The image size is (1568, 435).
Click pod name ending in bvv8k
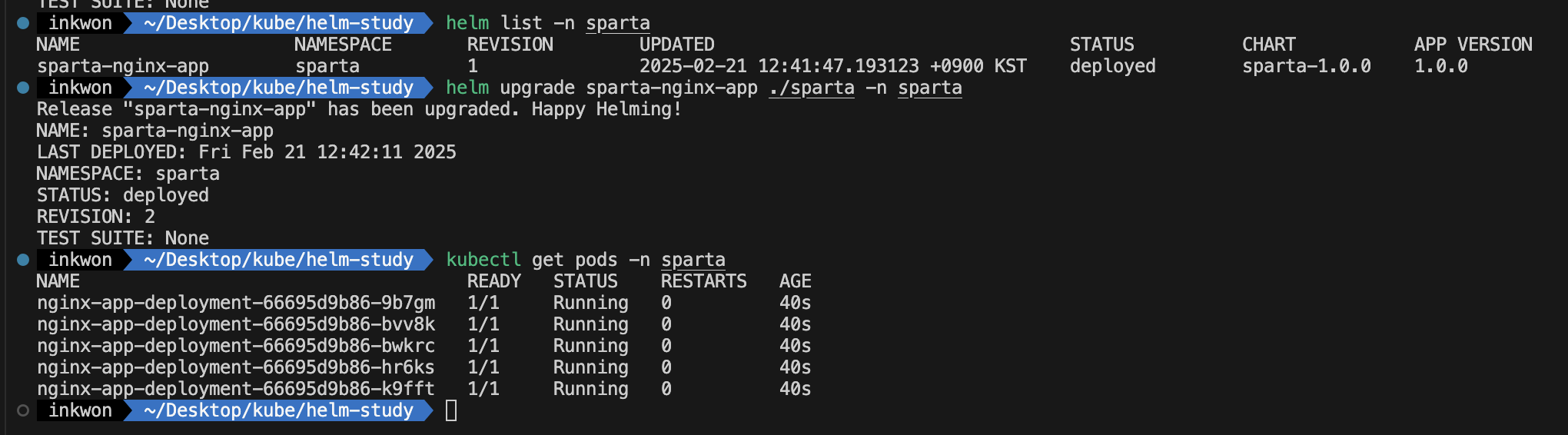(x=236, y=324)
